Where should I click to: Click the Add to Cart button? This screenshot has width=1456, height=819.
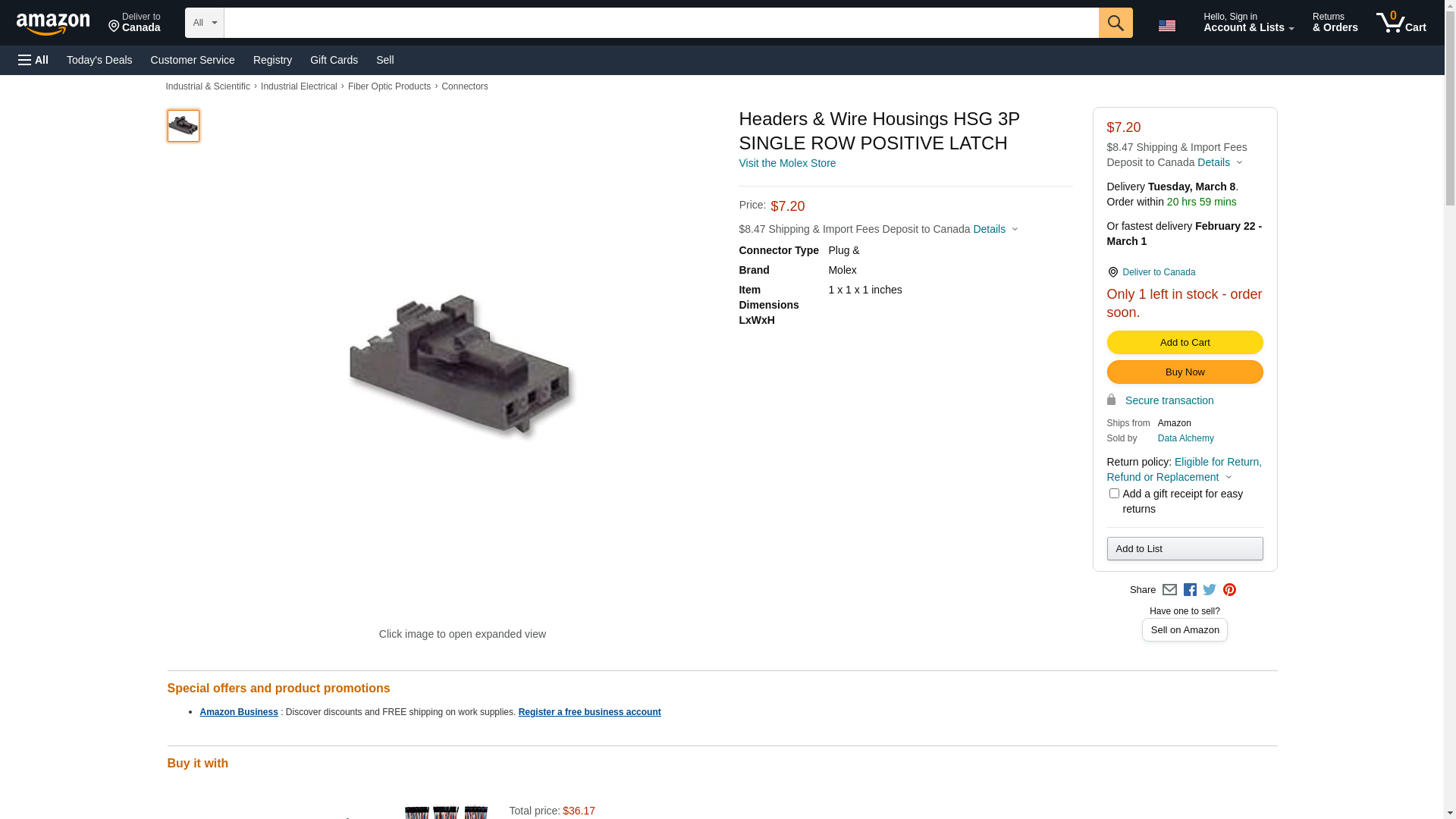[x=1185, y=343]
